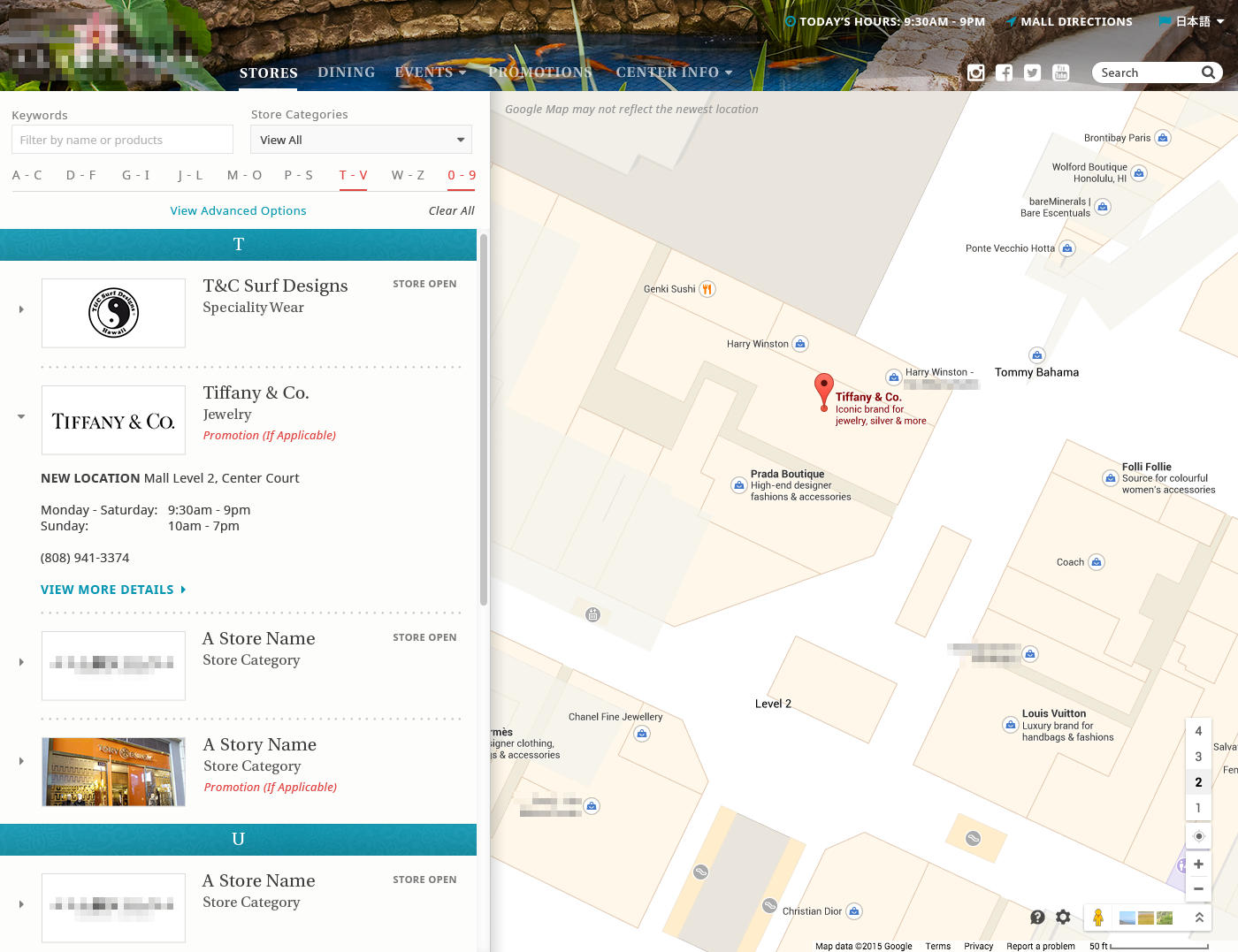Expand A Store Name under U
The width and height of the screenshot is (1238, 952).
click(21, 904)
